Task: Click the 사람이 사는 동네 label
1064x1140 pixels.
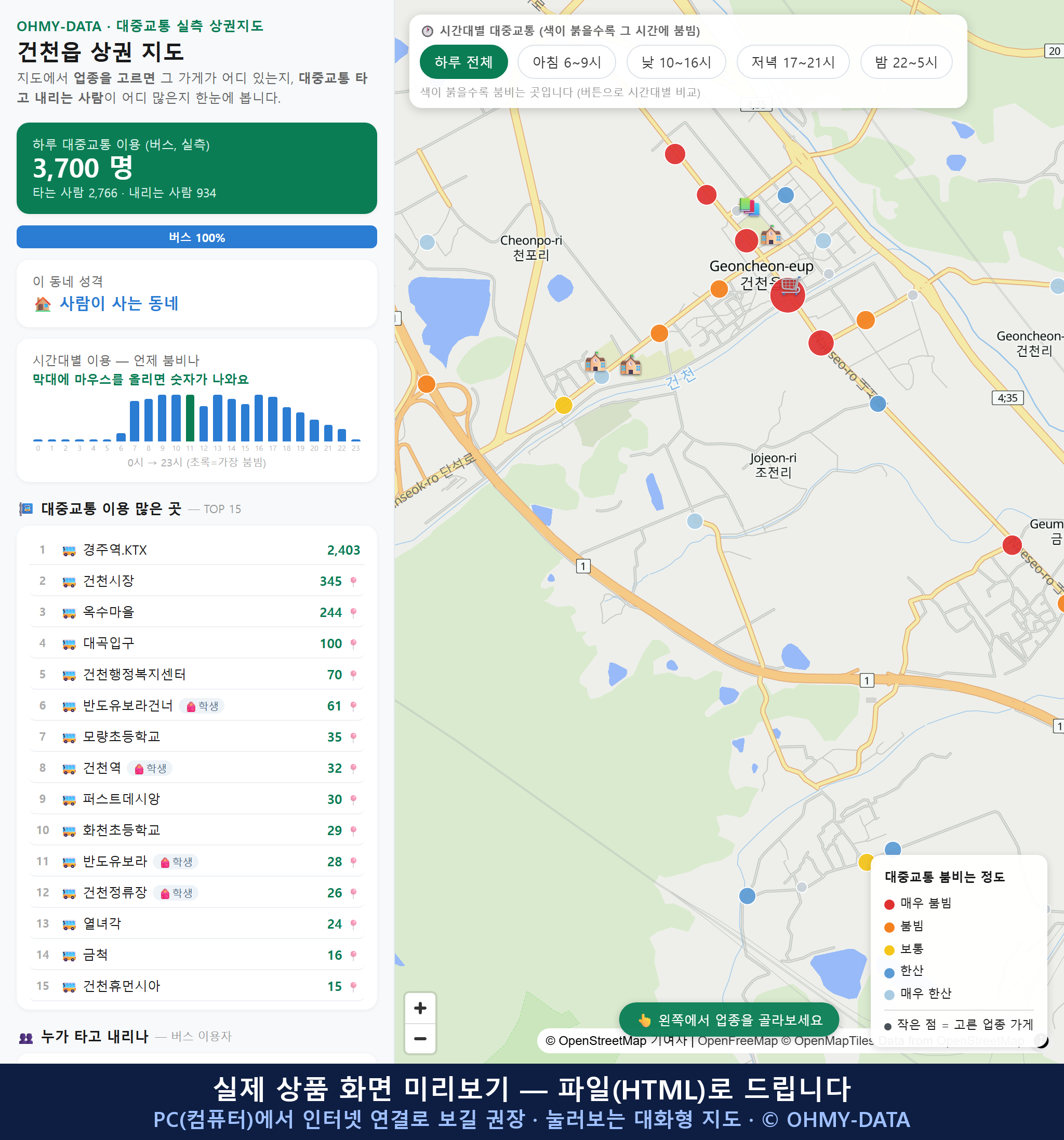Action: [119, 303]
